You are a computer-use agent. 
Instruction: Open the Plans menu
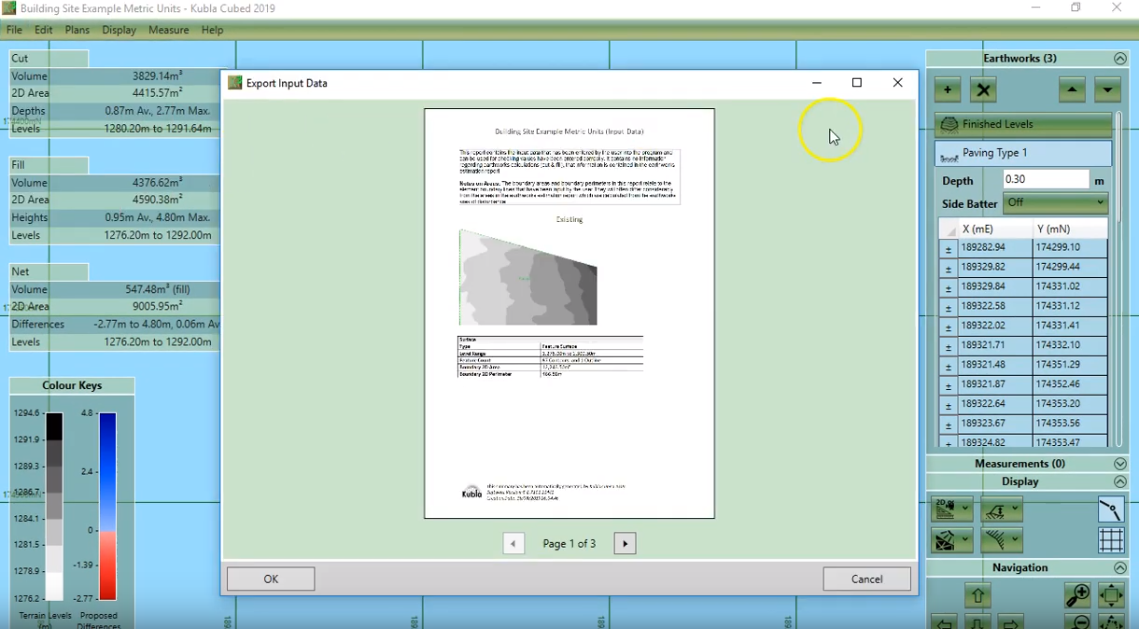pos(77,30)
